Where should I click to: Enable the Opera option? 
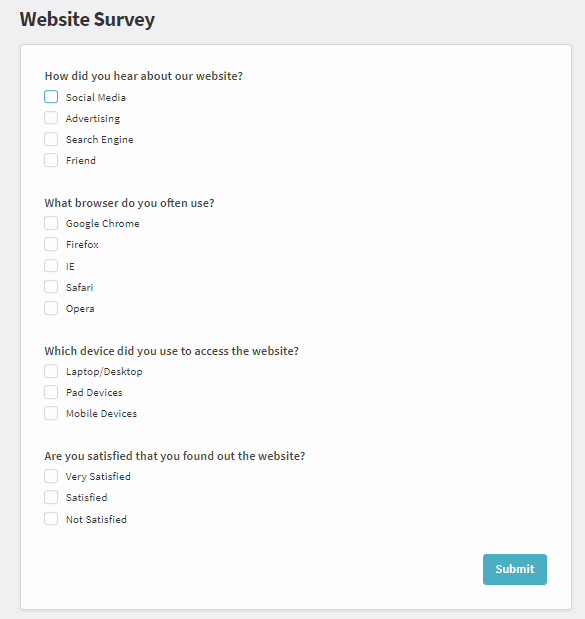pyautogui.click(x=51, y=308)
